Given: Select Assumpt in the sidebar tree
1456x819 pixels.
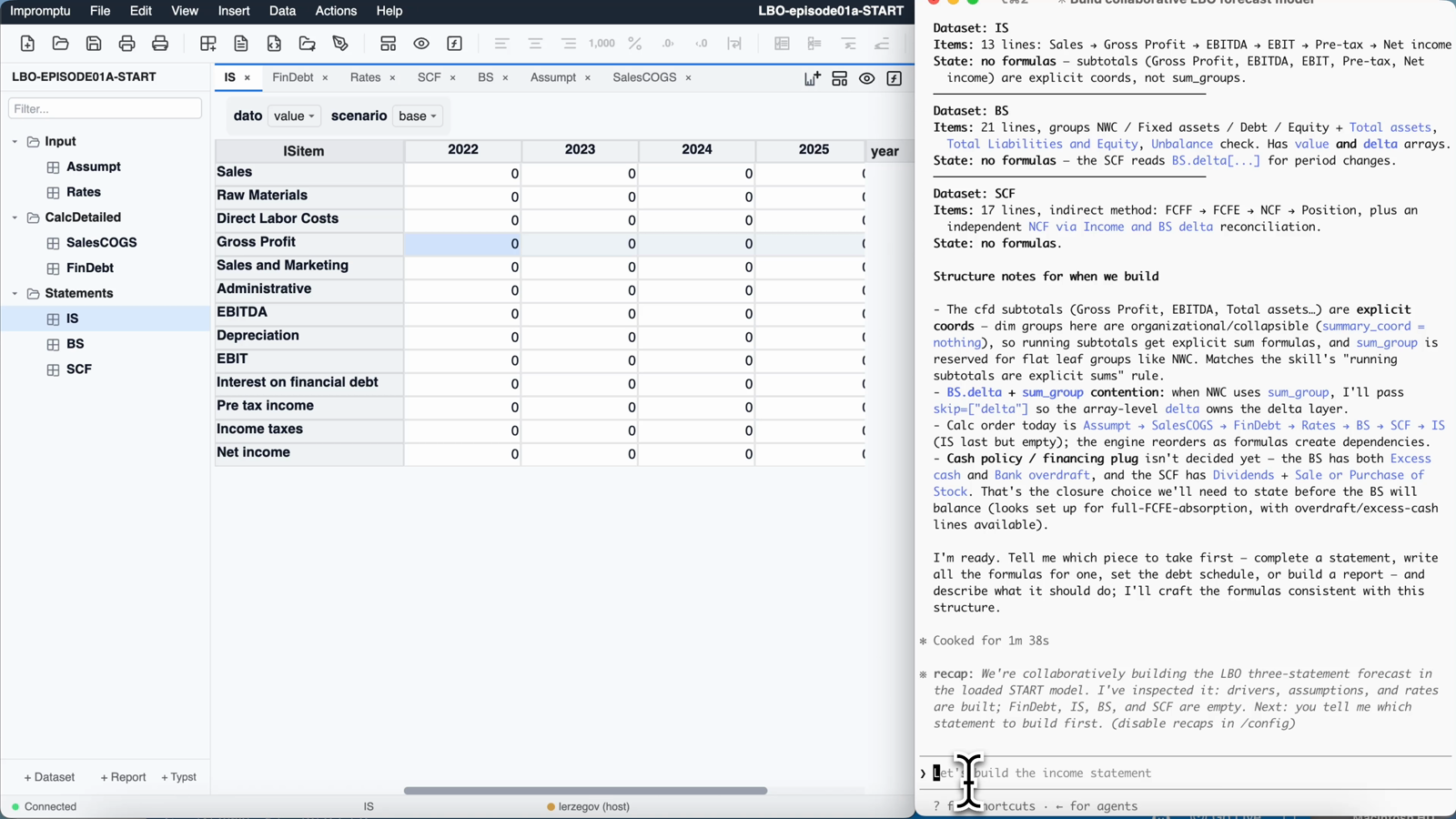Looking at the screenshot, I should pos(94,167).
